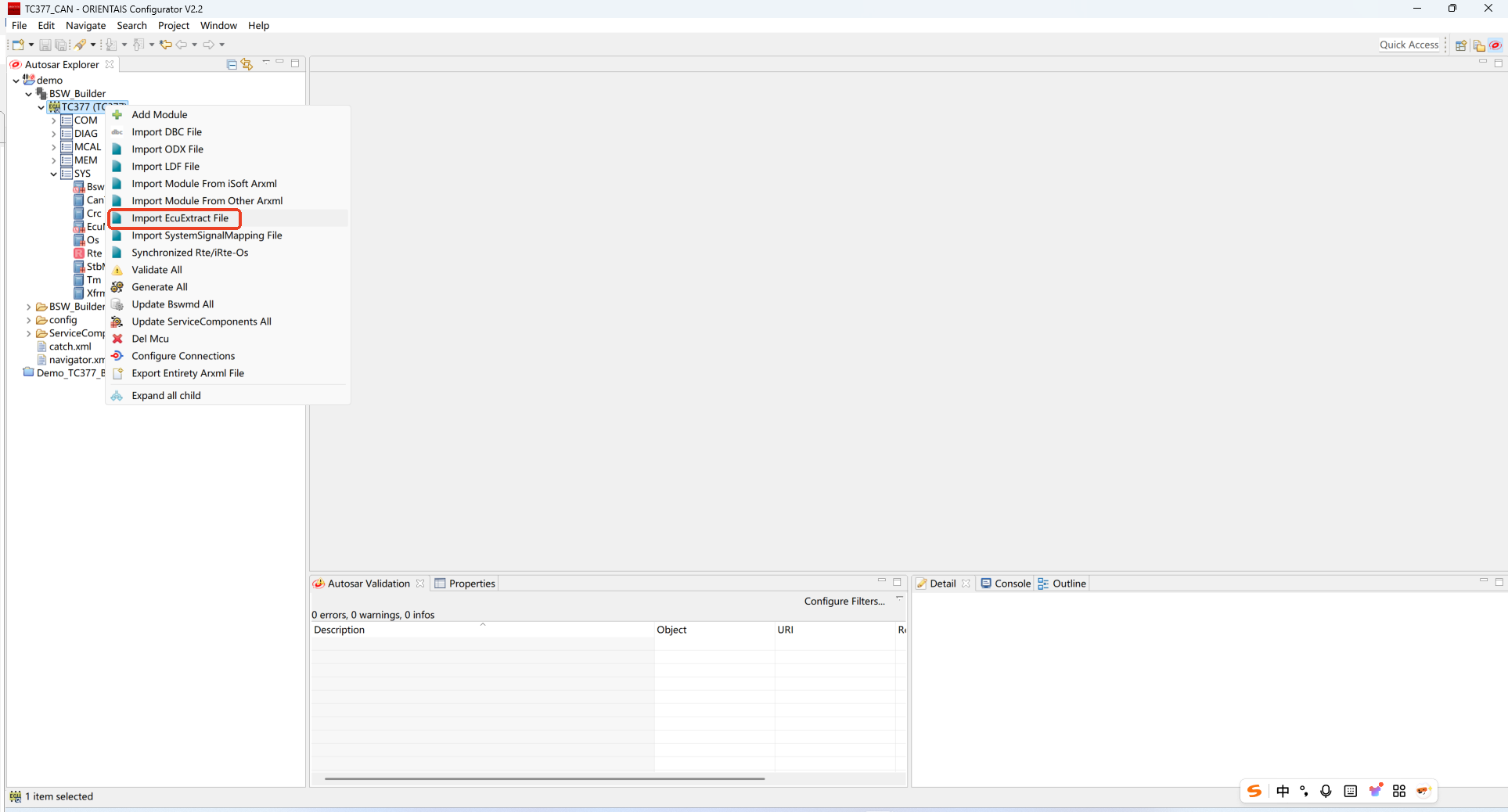Choose Validate All from context menu
The height and width of the screenshot is (812, 1508).
point(157,270)
